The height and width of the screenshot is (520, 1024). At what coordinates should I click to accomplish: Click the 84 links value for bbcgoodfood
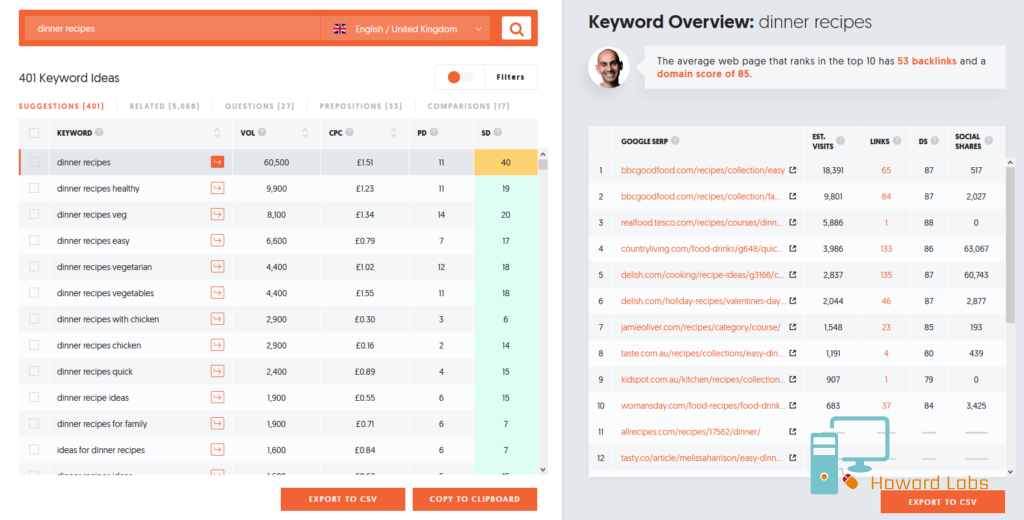(886, 196)
